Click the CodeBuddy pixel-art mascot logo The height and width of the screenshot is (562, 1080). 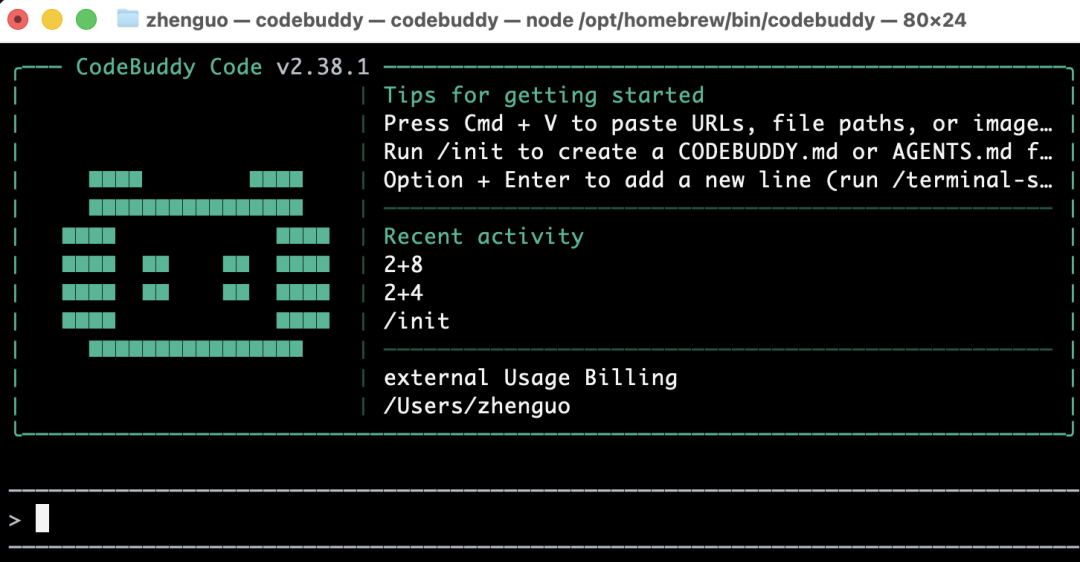[x=195, y=264]
